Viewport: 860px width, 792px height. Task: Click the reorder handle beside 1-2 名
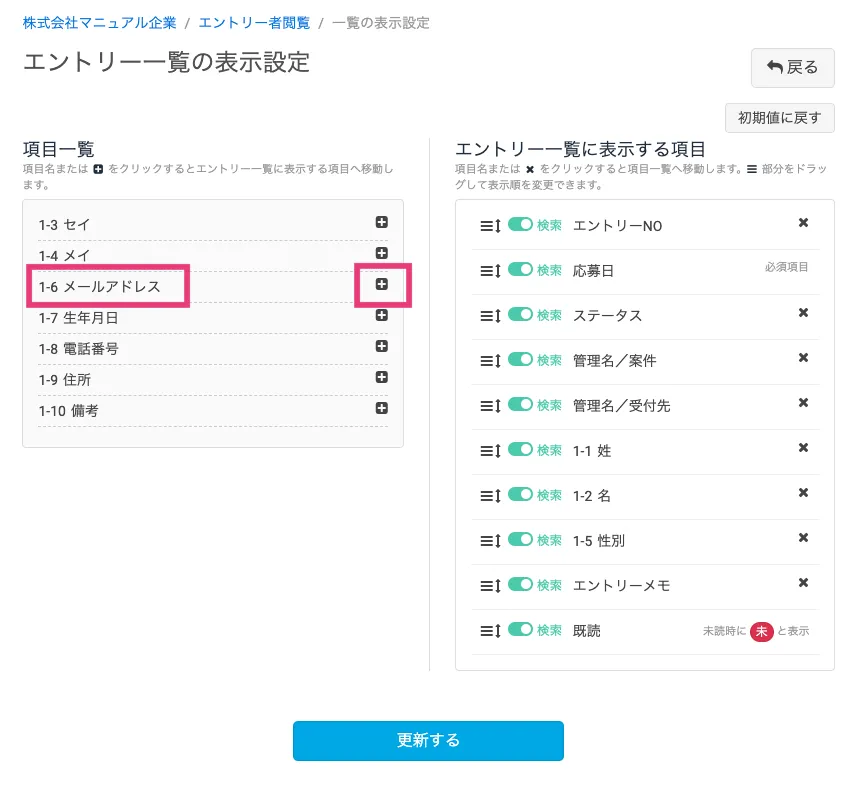click(x=489, y=495)
